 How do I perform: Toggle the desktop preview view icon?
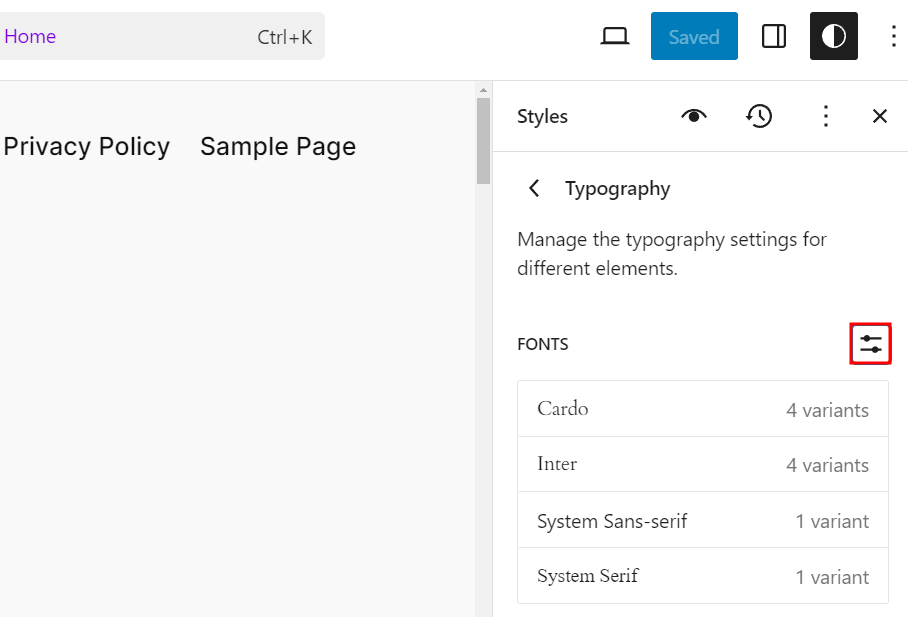tap(614, 36)
